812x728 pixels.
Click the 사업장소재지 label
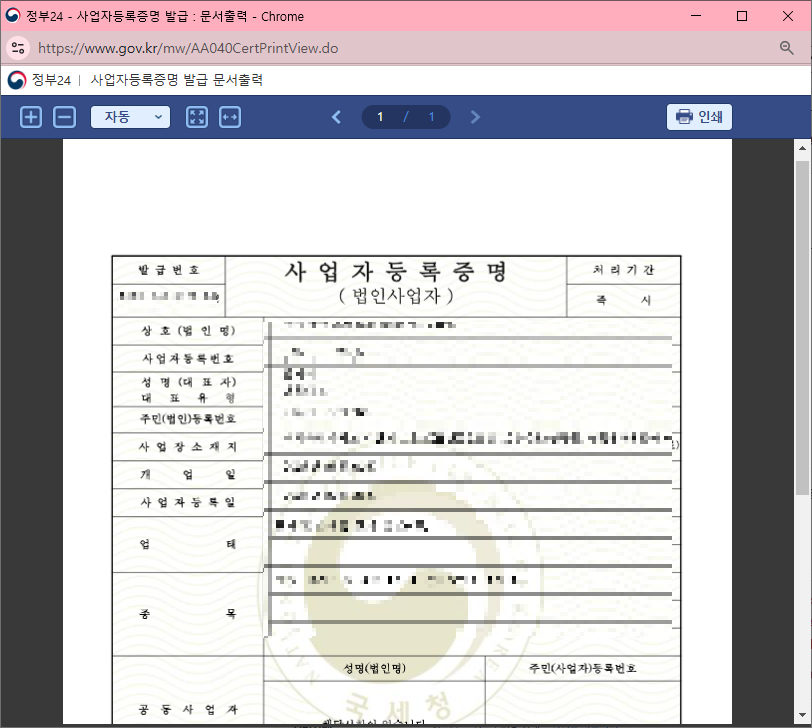point(188,446)
